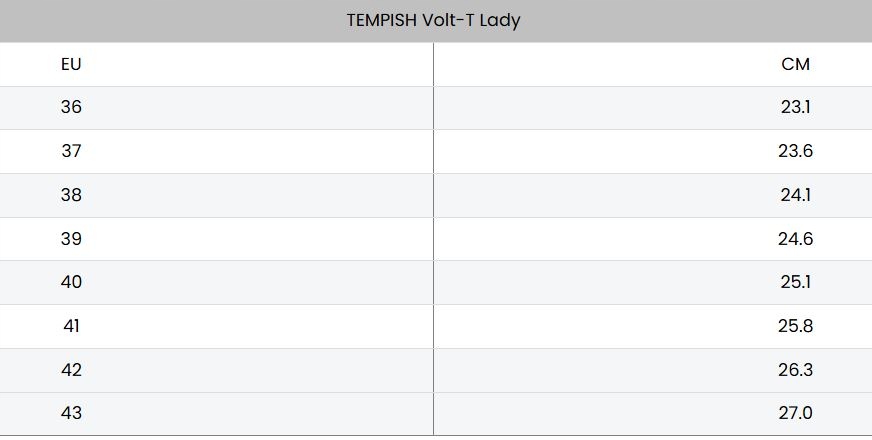Choose EU size 42 cell
The height and width of the screenshot is (440, 872).
71,370
